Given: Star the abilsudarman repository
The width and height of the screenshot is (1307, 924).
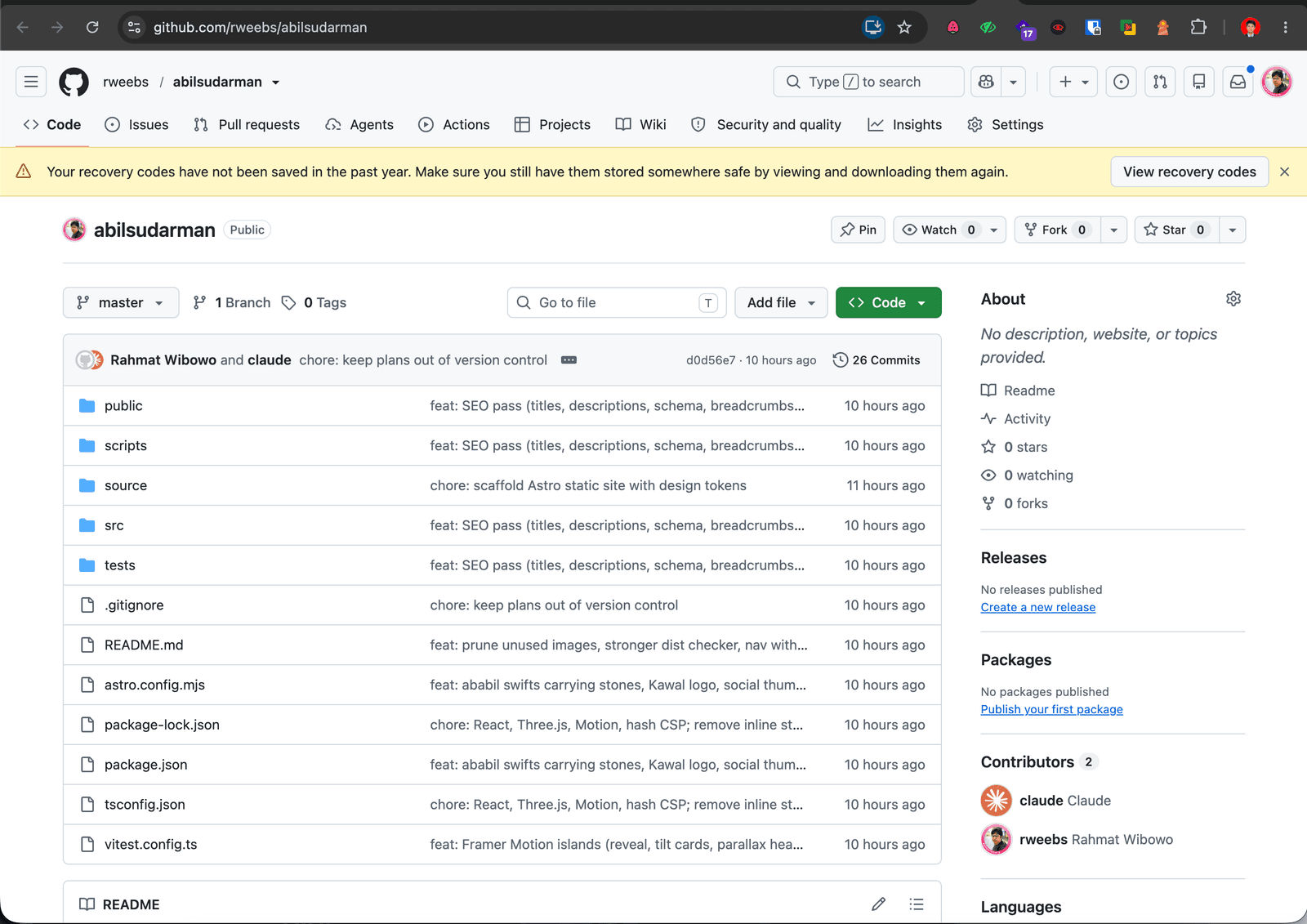Looking at the screenshot, I should click(x=1177, y=230).
